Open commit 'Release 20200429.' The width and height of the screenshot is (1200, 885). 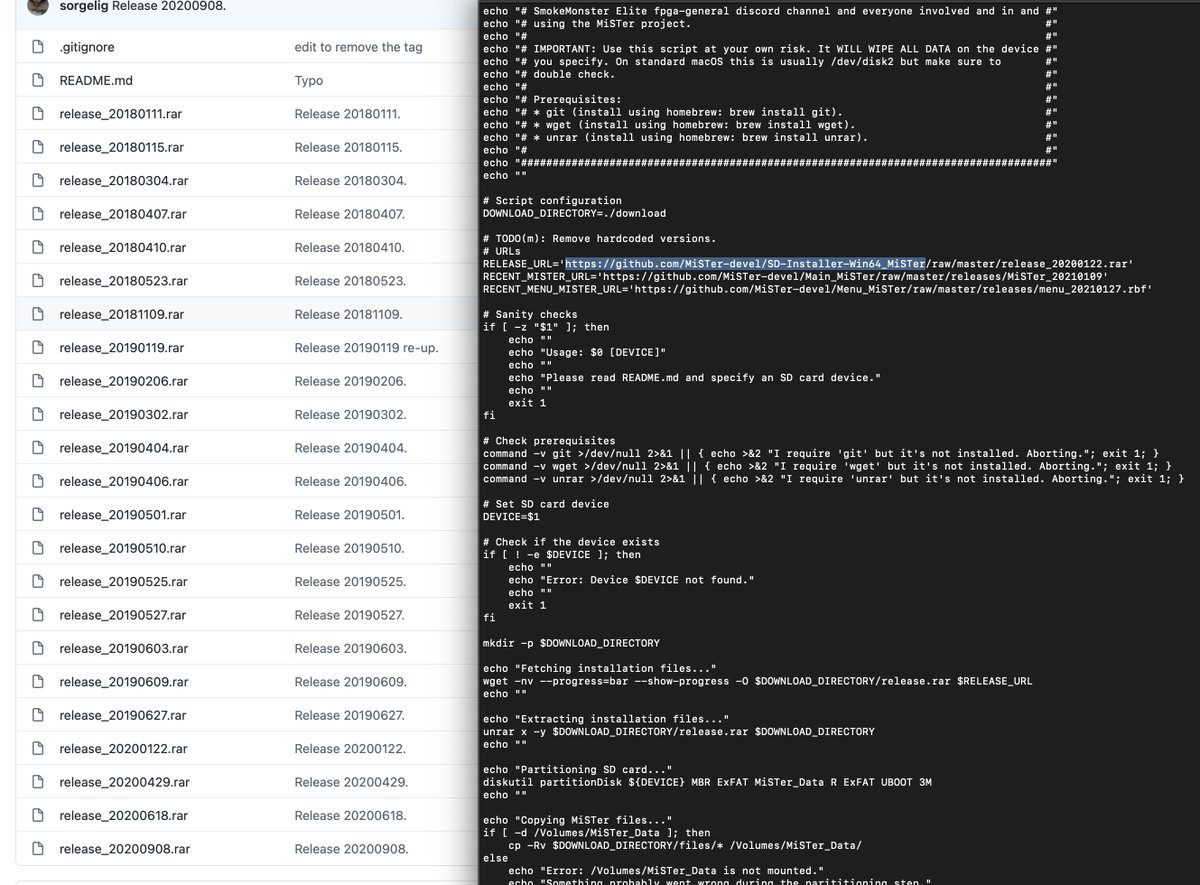tap(350, 782)
